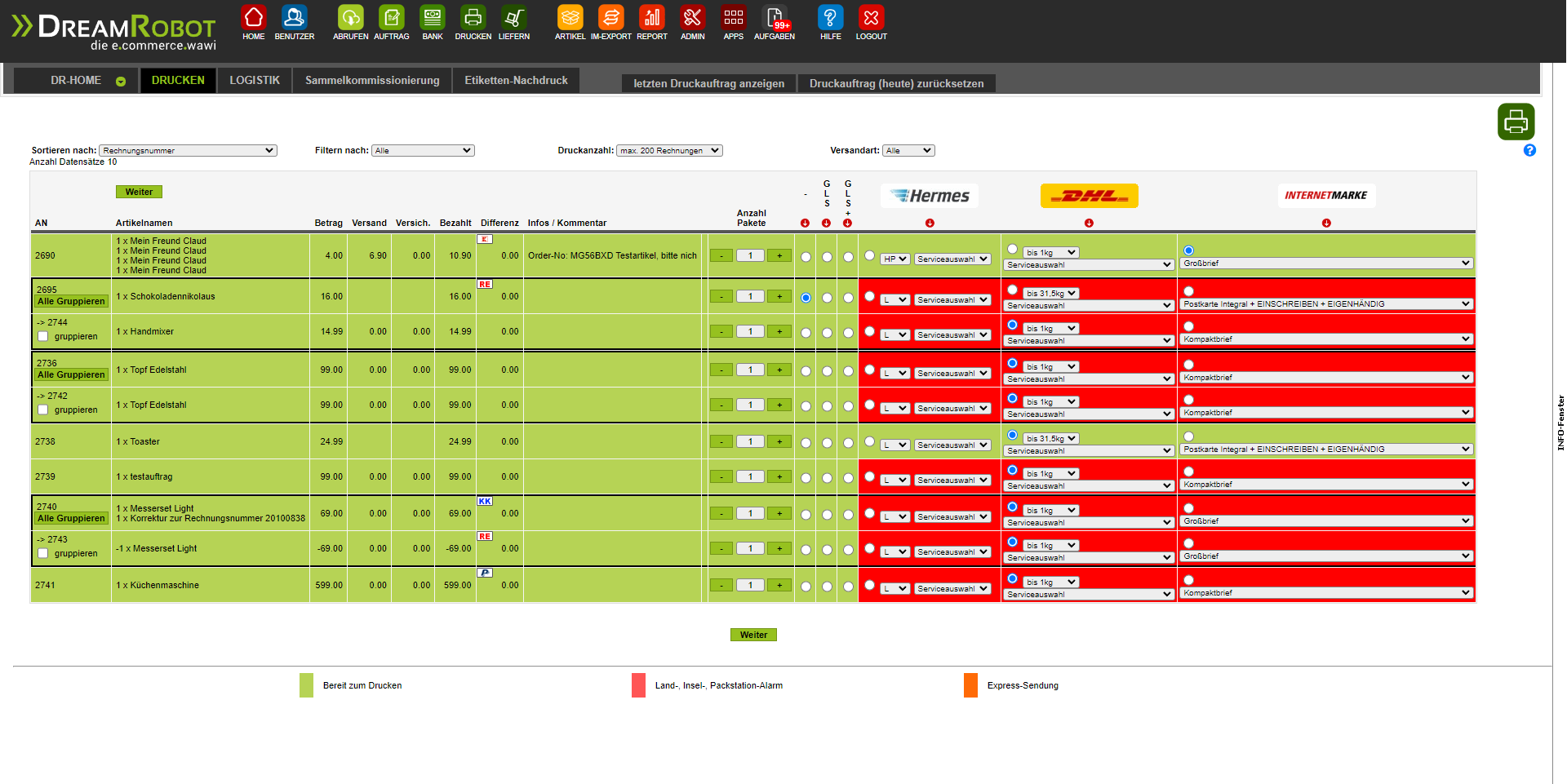Open the ADMIN tools icon
This screenshot has width=1567, height=784.
click(693, 17)
